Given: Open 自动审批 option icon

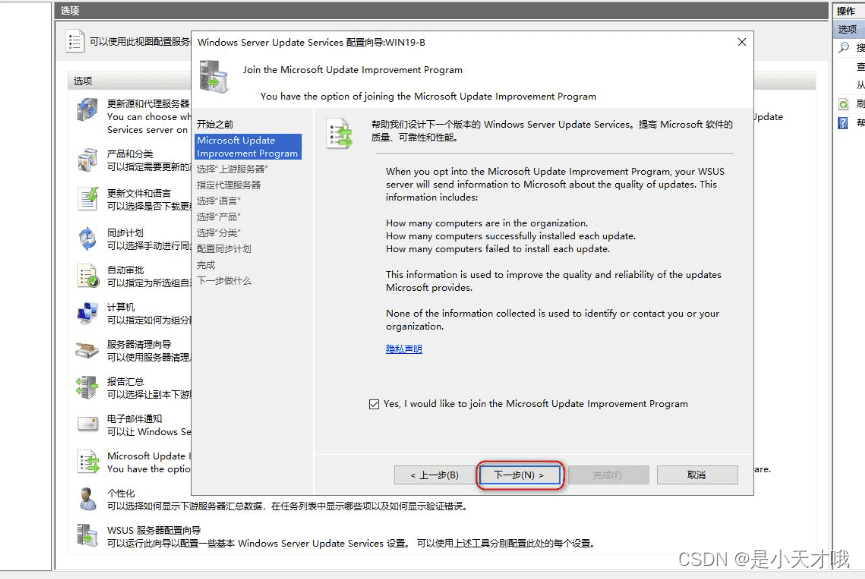Looking at the screenshot, I should [x=87, y=276].
